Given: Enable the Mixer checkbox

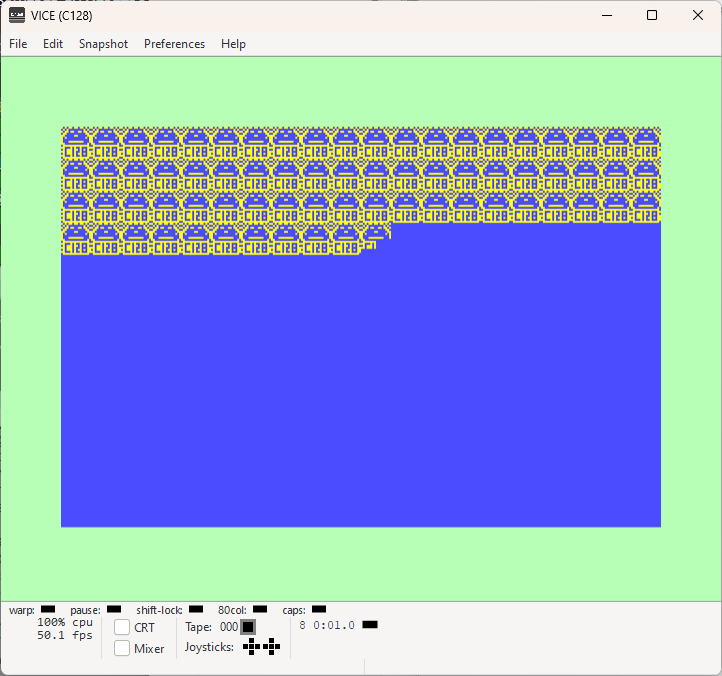Looking at the screenshot, I should coord(122,648).
